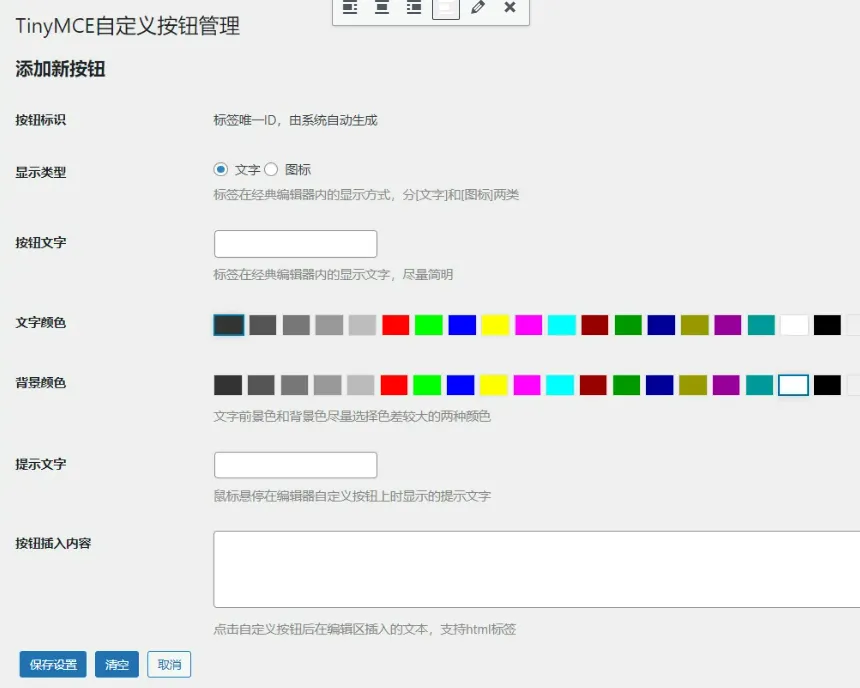Click the pencil edit icon in floating toolbar
Screen dimensions: 860x688
(x=478, y=8)
